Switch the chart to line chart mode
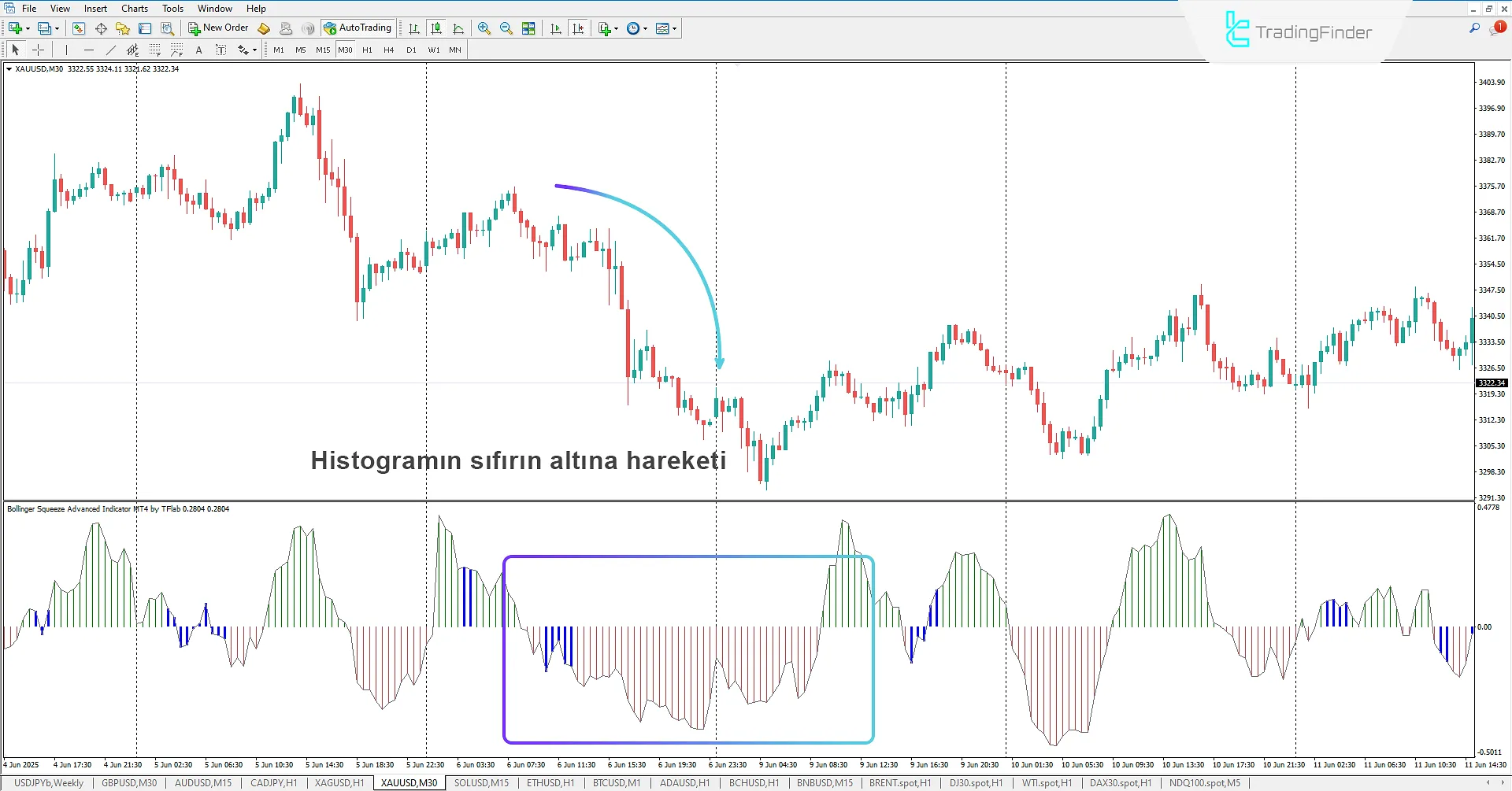1512x791 pixels. (459, 28)
